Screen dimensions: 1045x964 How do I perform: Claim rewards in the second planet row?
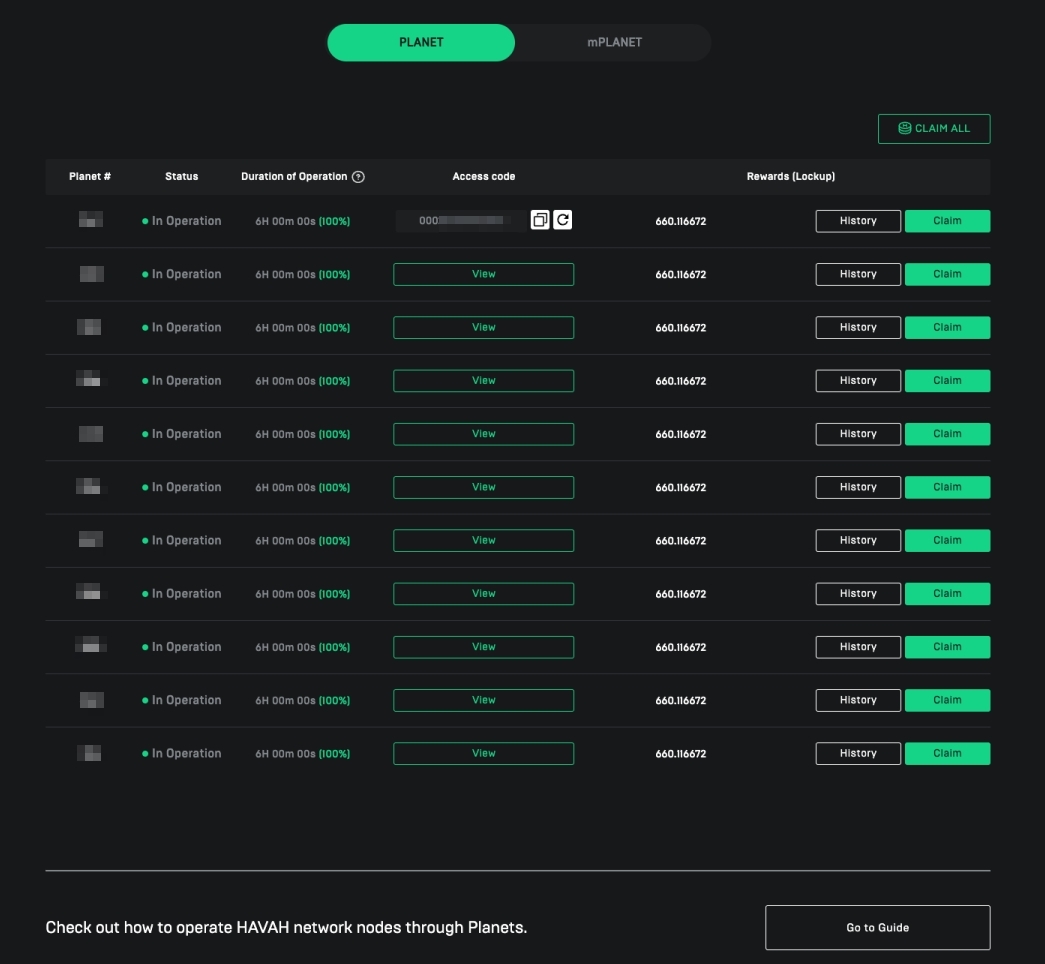947,274
